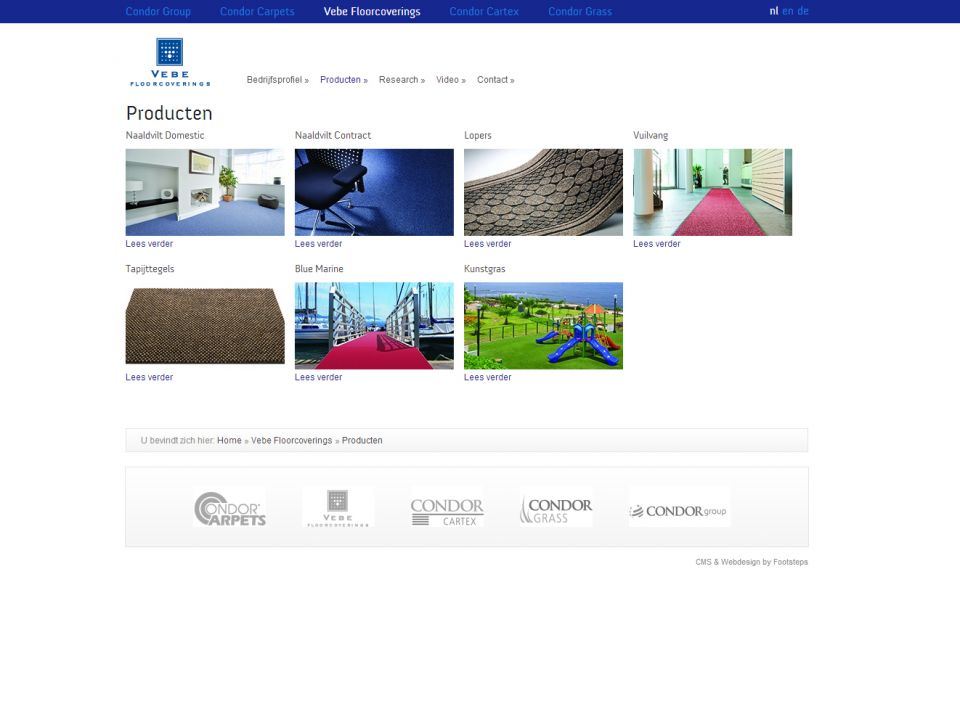Open the Condor Grass footer logo
The image size is (960, 704).
coord(556,508)
